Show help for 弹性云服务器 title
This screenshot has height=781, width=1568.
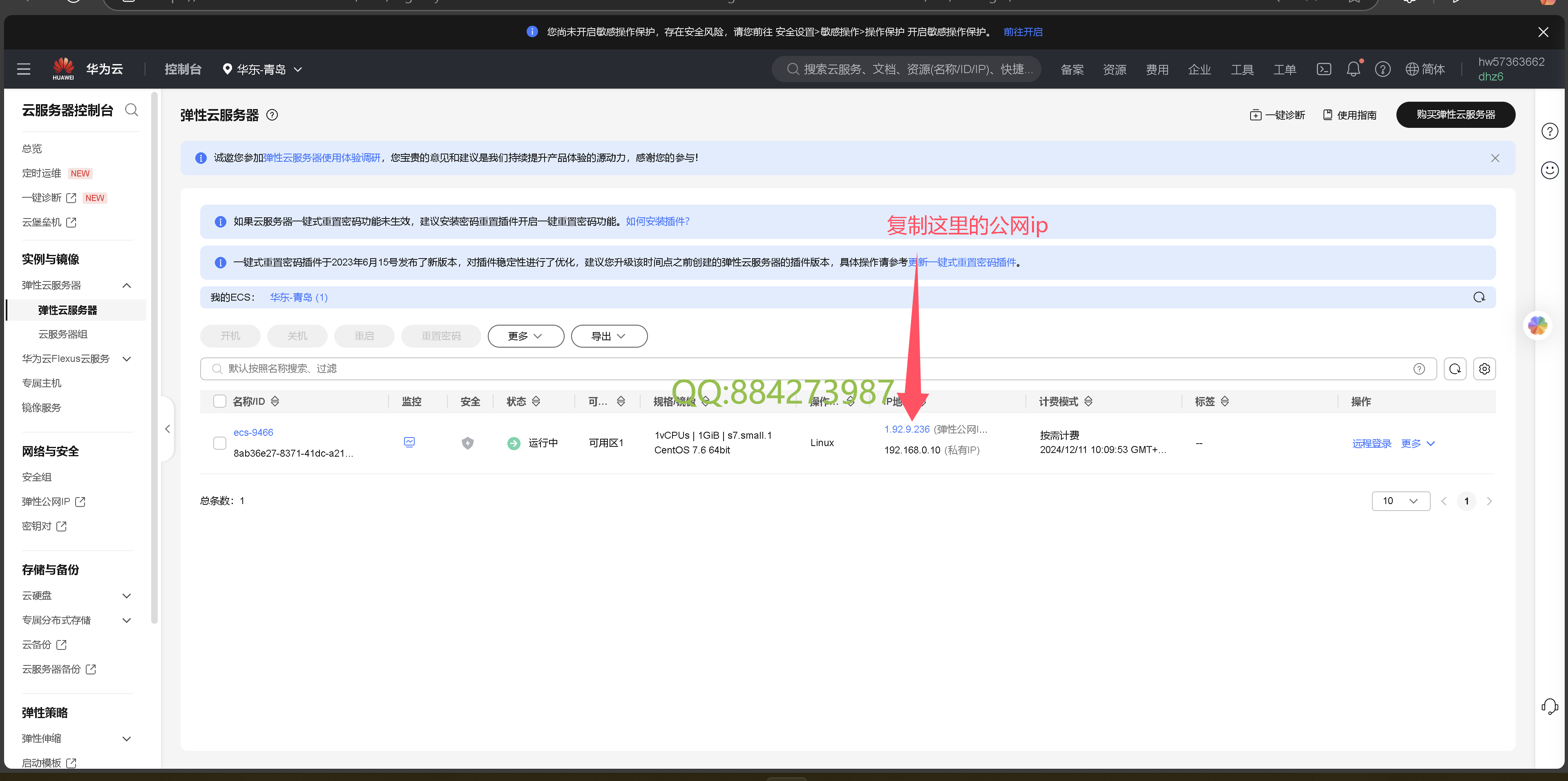click(x=272, y=115)
